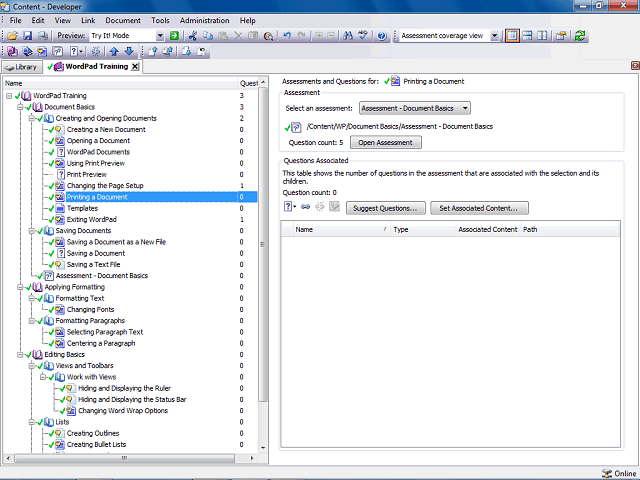Click the new section blue book icon
The width and height of the screenshot is (640, 480).
click(27, 51)
